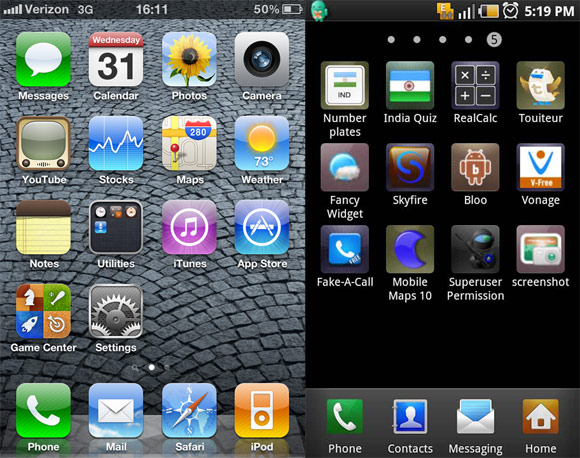580x458 pixels.
Task: Open the Touiteur Twitter app
Action: pyautogui.click(x=540, y=85)
